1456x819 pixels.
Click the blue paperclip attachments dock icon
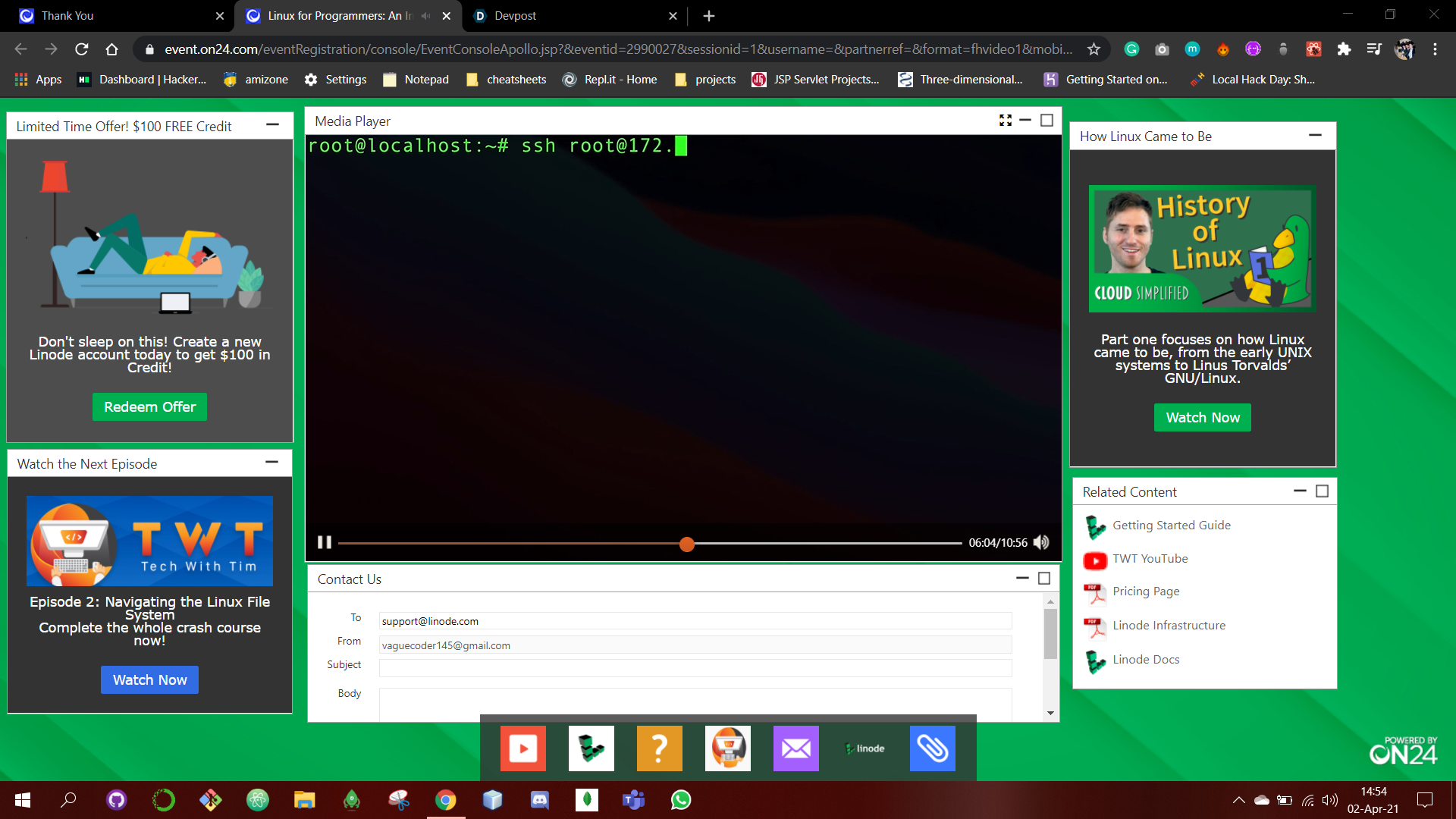pos(932,748)
